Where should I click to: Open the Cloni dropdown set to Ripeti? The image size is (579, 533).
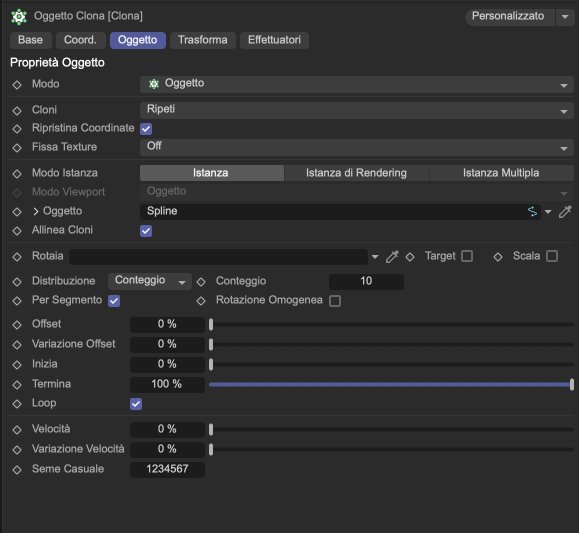coord(357,110)
